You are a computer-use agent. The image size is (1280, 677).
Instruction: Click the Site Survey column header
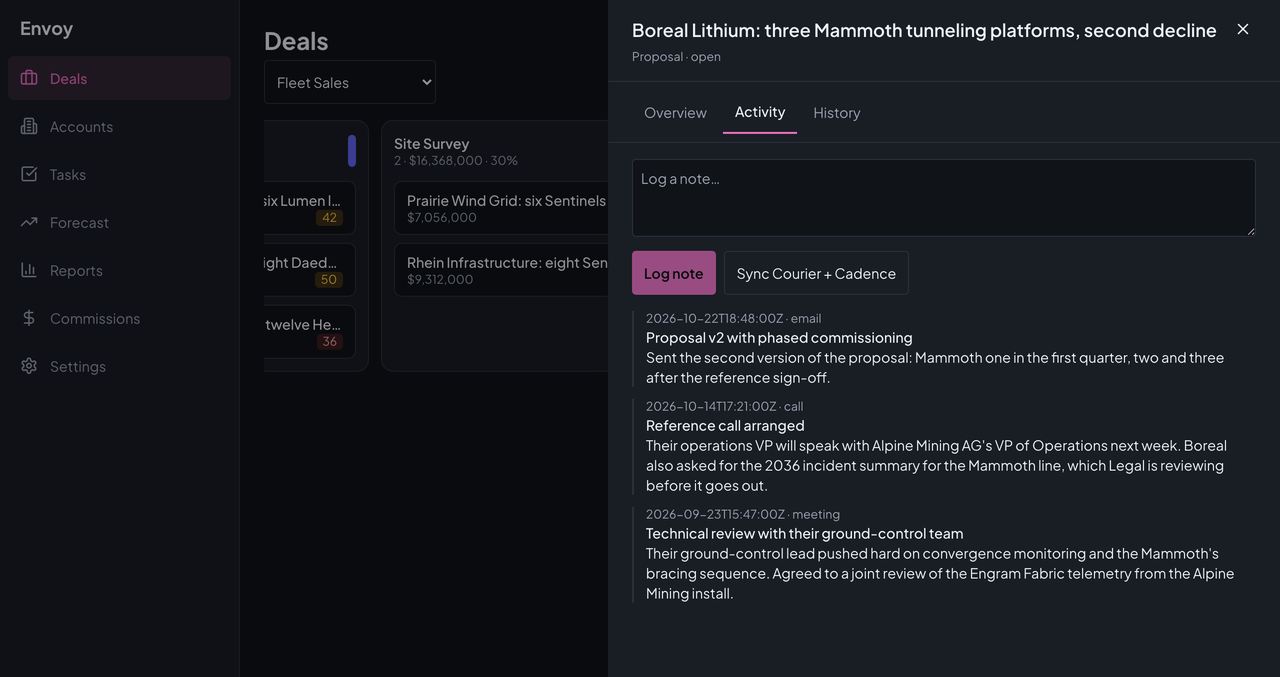(x=432, y=143)
